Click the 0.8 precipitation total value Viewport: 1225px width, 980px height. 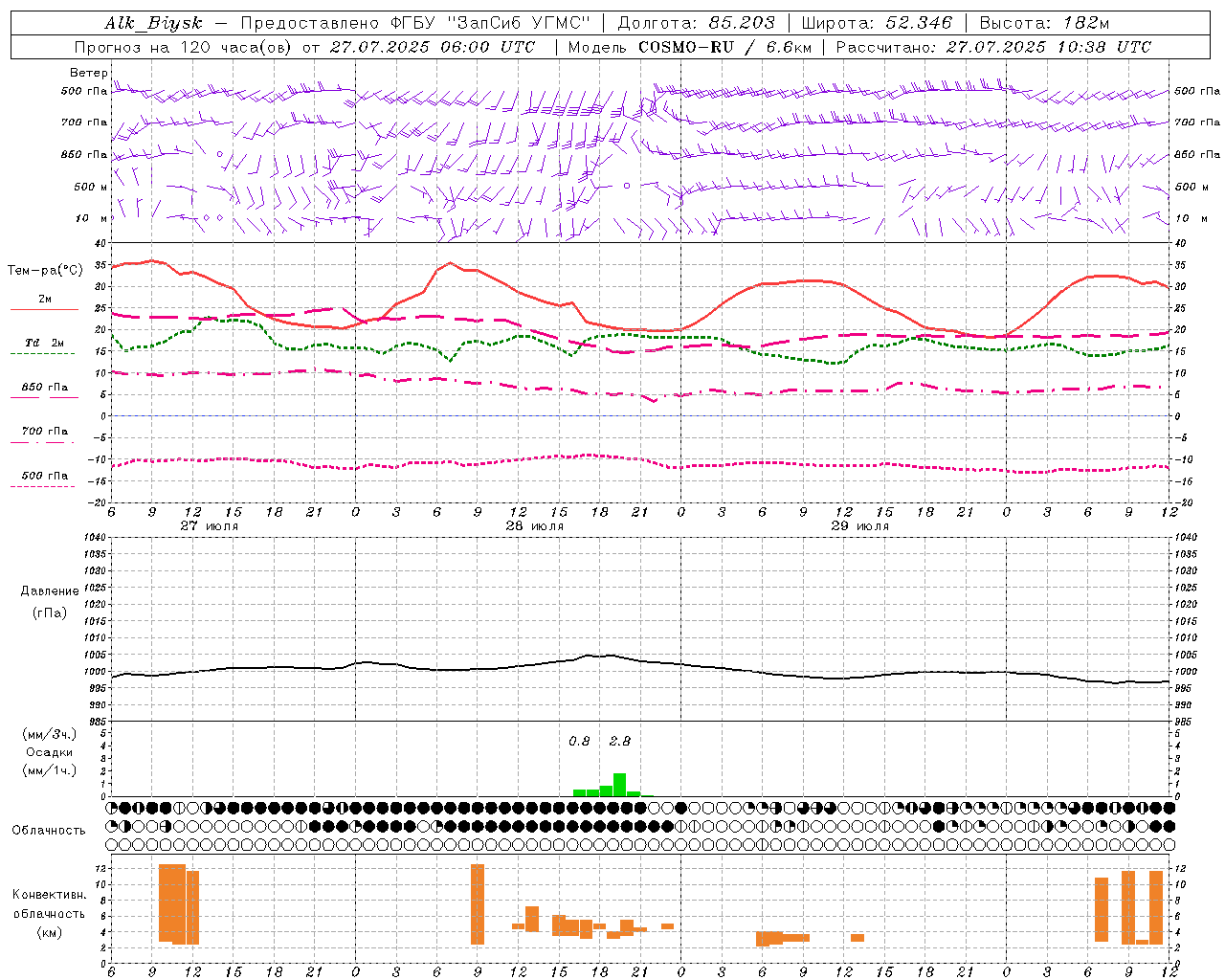click(579, 741)
